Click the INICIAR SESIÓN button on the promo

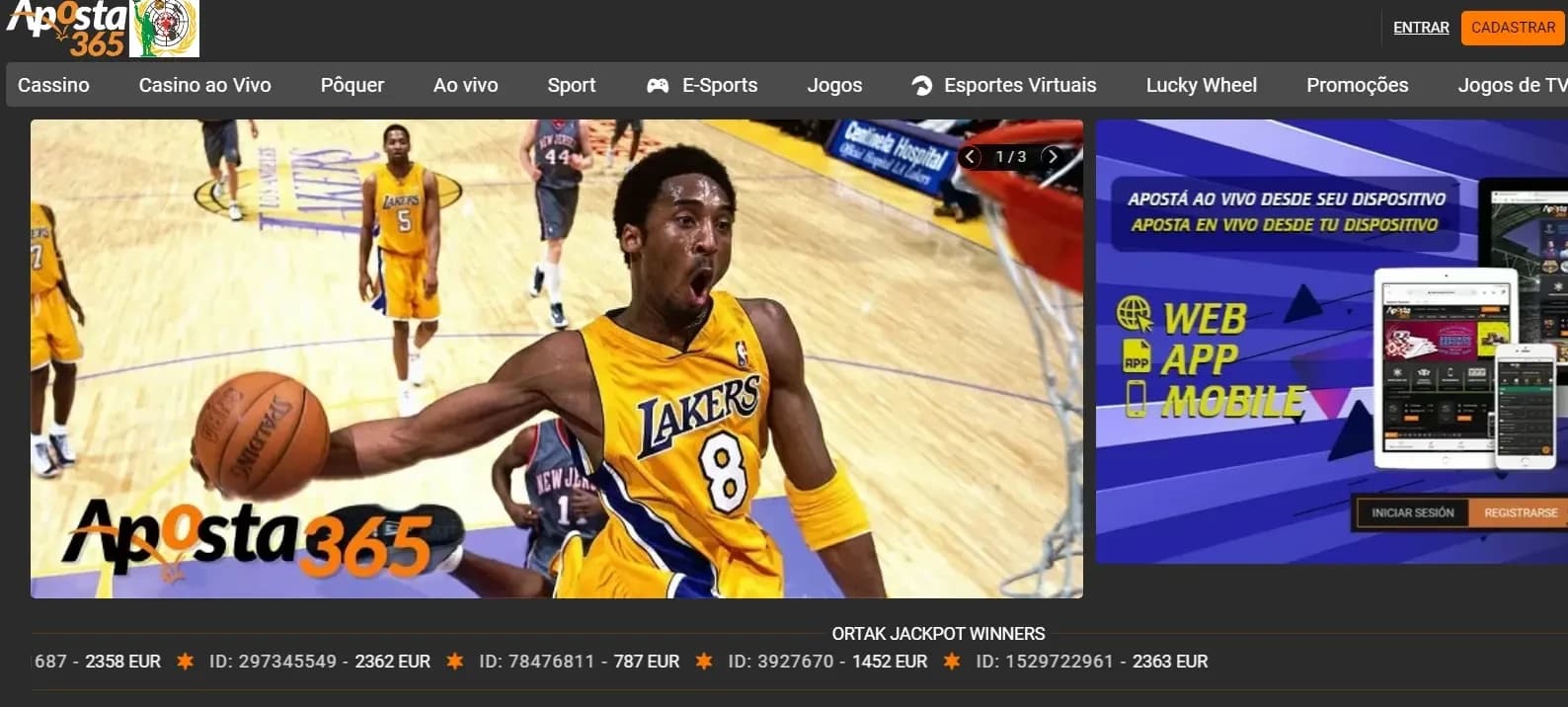[1412, 512]
